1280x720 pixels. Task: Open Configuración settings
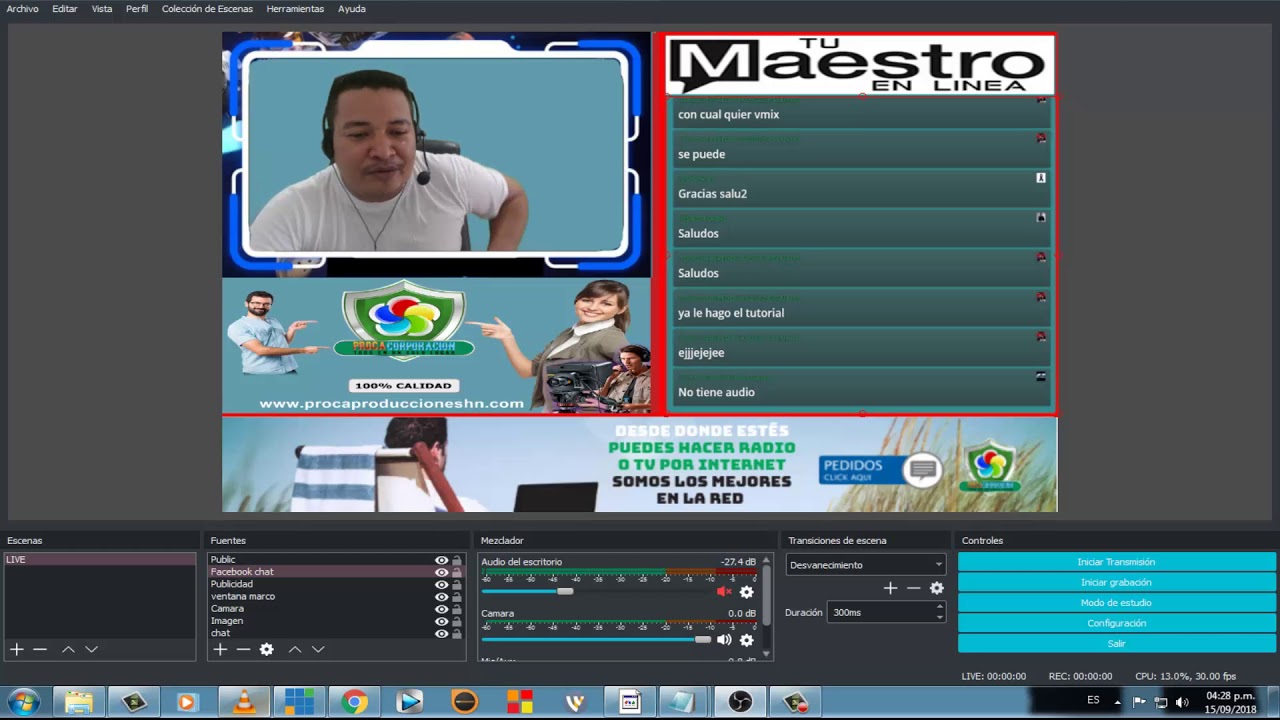click(x=1116, y=623)
